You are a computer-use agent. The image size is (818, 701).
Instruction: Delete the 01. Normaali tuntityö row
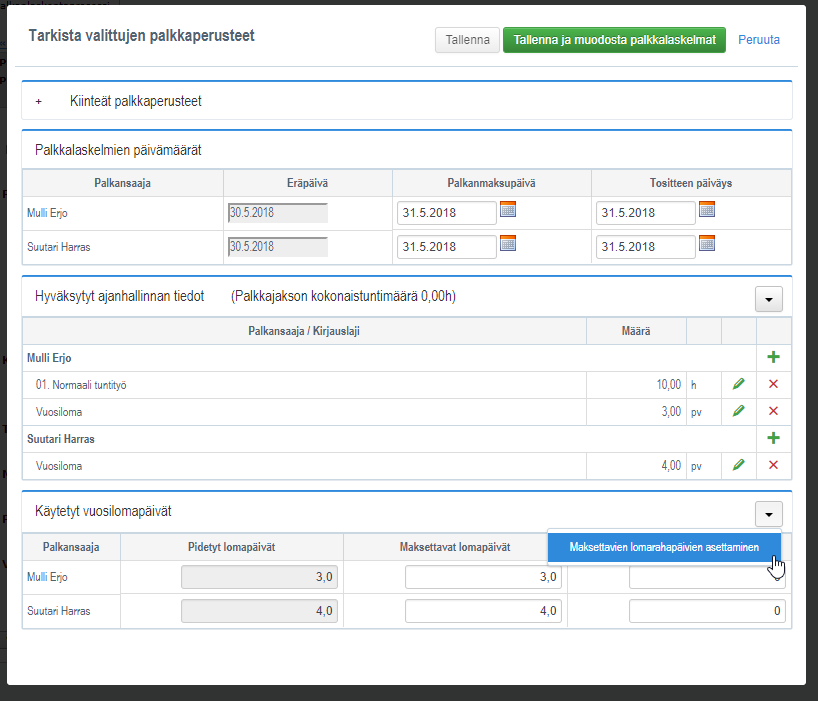point(773,384)
